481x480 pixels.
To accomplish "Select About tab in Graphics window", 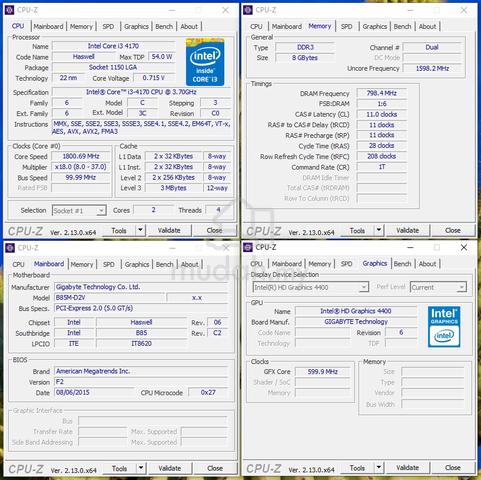I will point(427,264).
